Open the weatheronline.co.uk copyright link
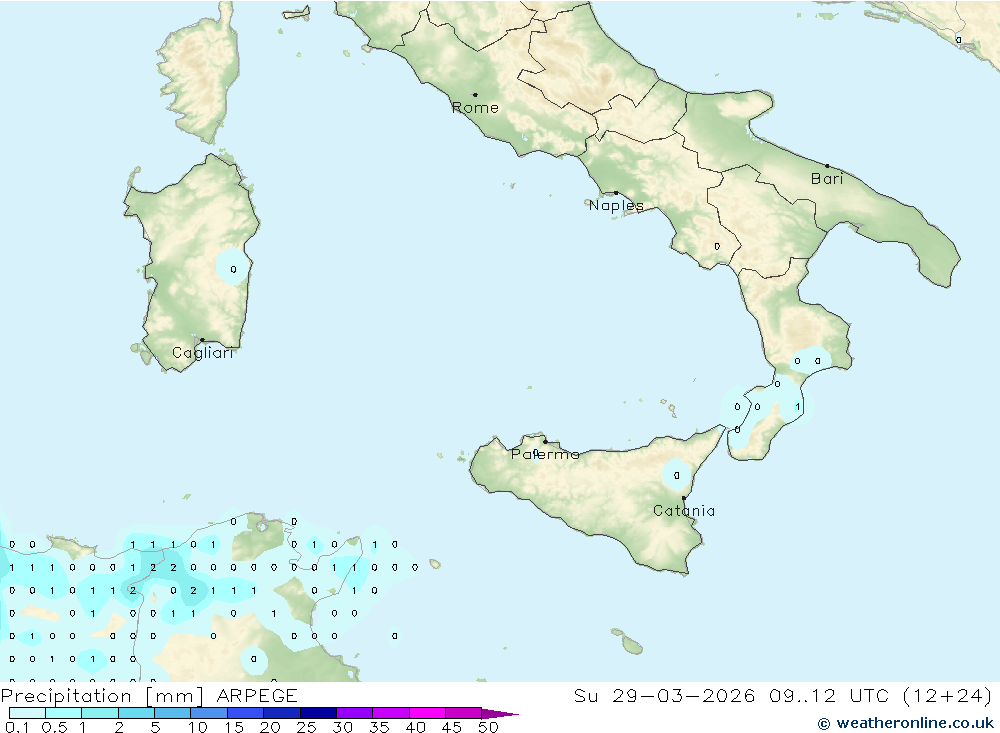Screen dimensions: 1000x733 tap(906, 723)
